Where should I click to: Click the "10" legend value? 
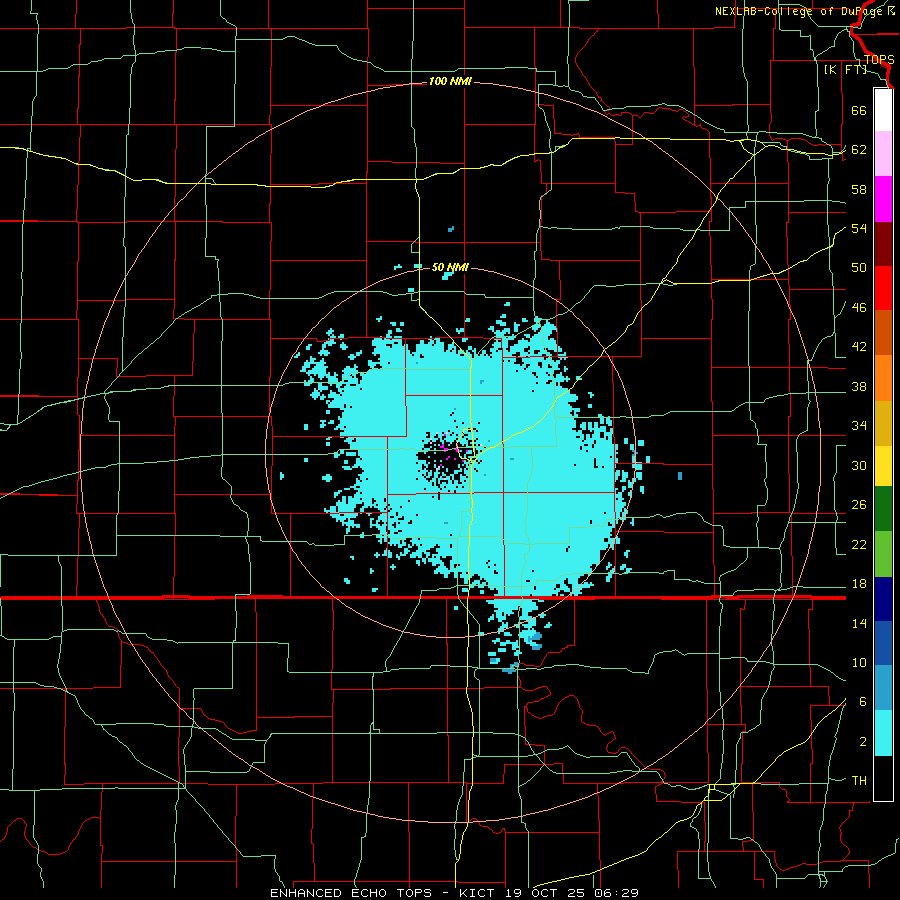pyautogui.click(x=859, y=663)
